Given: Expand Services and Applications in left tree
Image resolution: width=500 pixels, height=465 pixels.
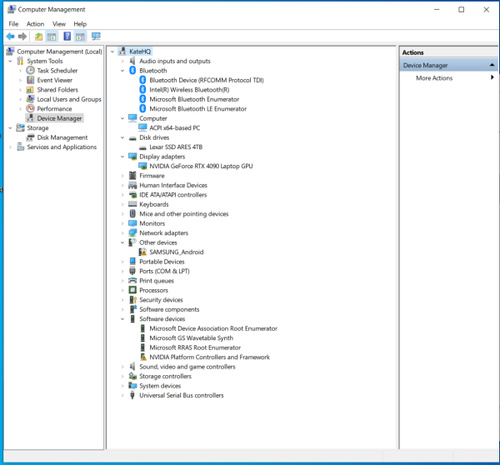Looking at the screenshot, I should tap(10, 147).
